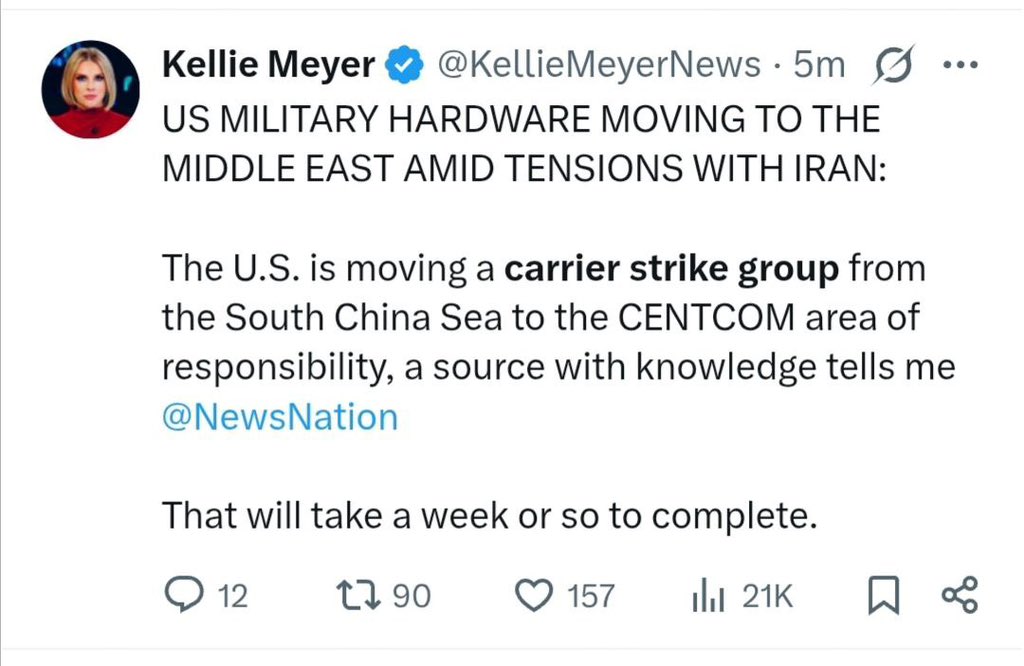Open the view analytics bar chart icon
The height and width of the screenshot is (666, 1024).
tap(707, 597)
